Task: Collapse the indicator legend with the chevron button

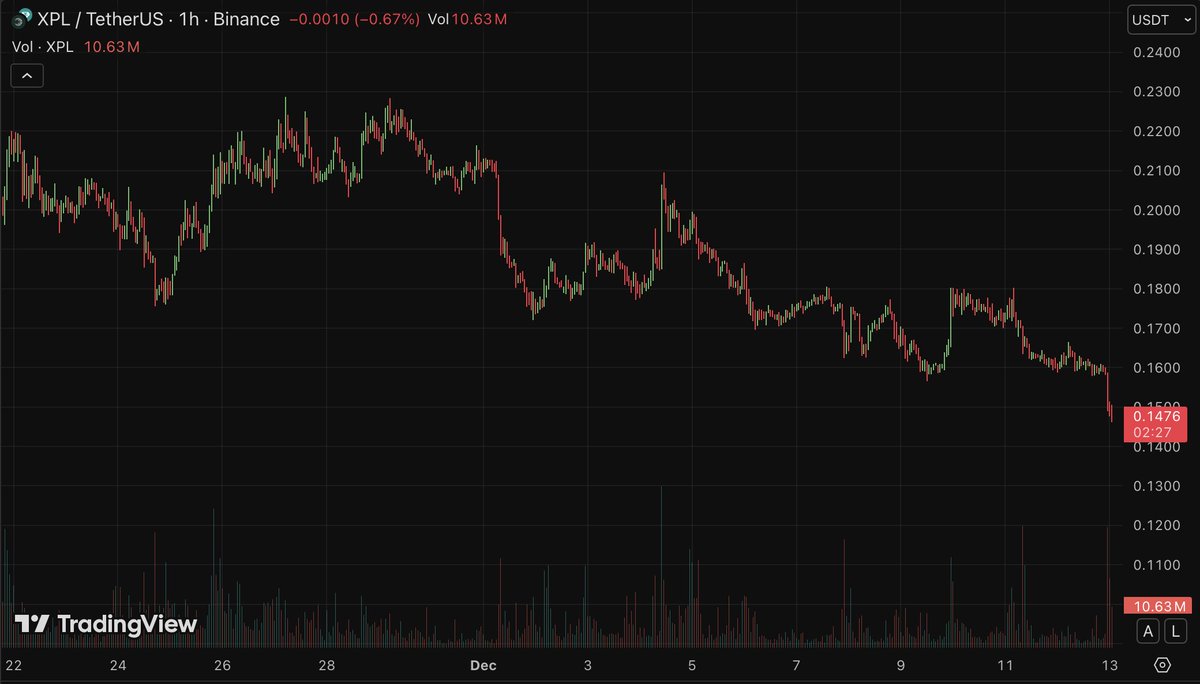Action: pyautogui.click(x=27, y=75)
